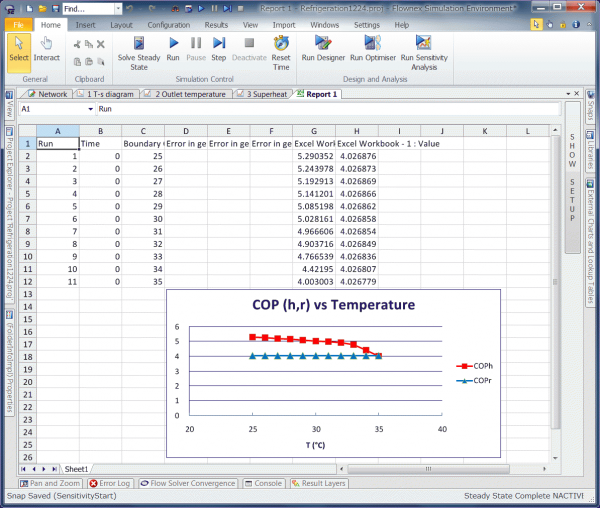600x508 pixels.
Task: Open the File menu
Action: tap(18, 24)
